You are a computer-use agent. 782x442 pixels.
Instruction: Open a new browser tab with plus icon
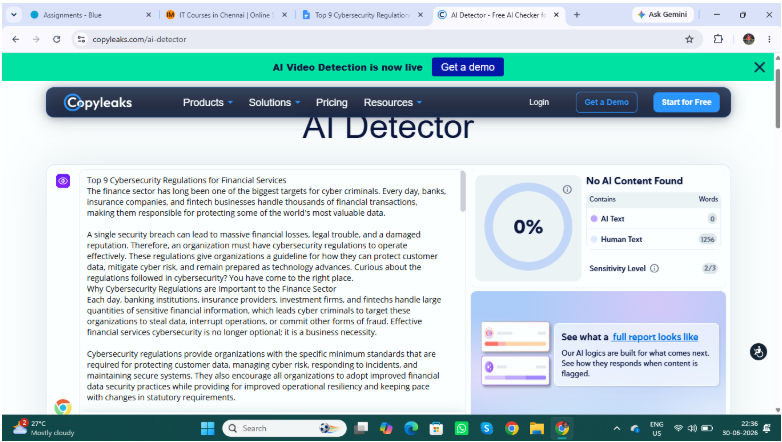point(577,15)
